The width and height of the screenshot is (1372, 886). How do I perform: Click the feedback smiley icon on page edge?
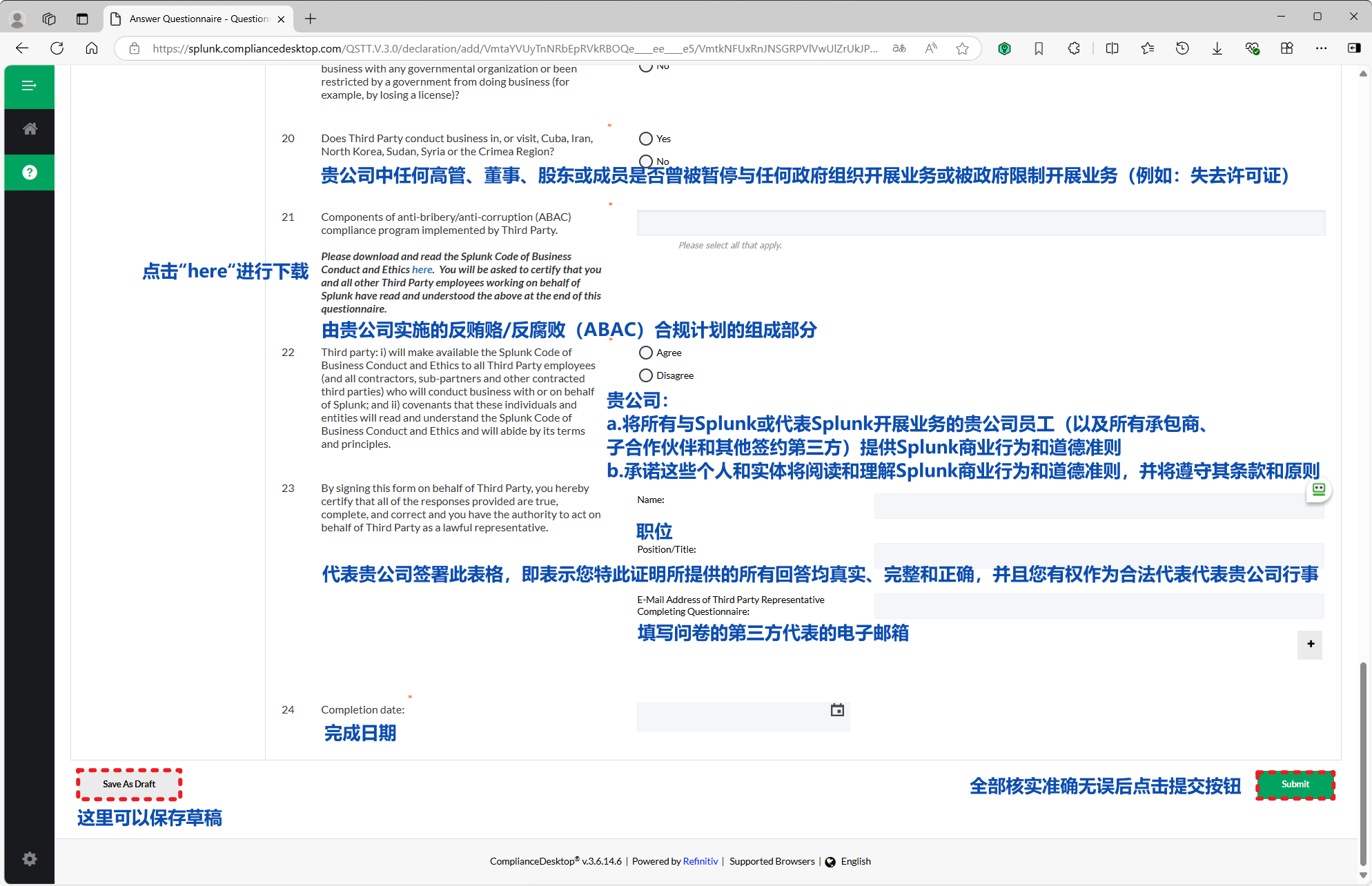pyautogui.click(x=1319, y=490)
